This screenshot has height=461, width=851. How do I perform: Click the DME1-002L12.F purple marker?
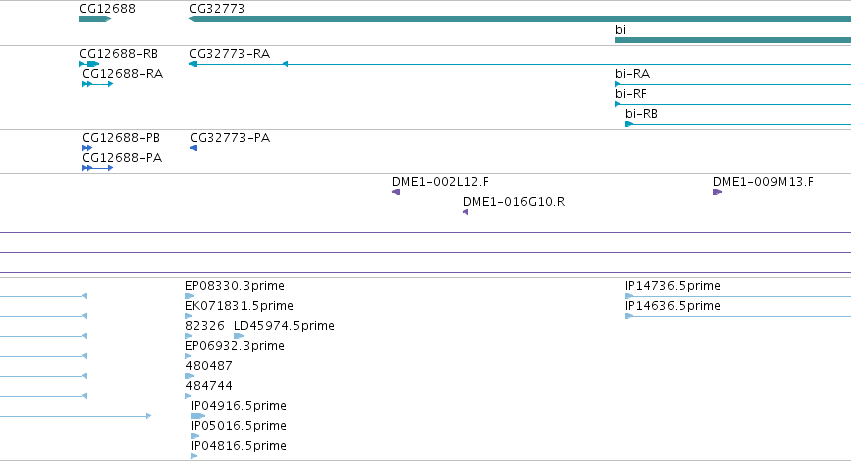coord(396,192)
